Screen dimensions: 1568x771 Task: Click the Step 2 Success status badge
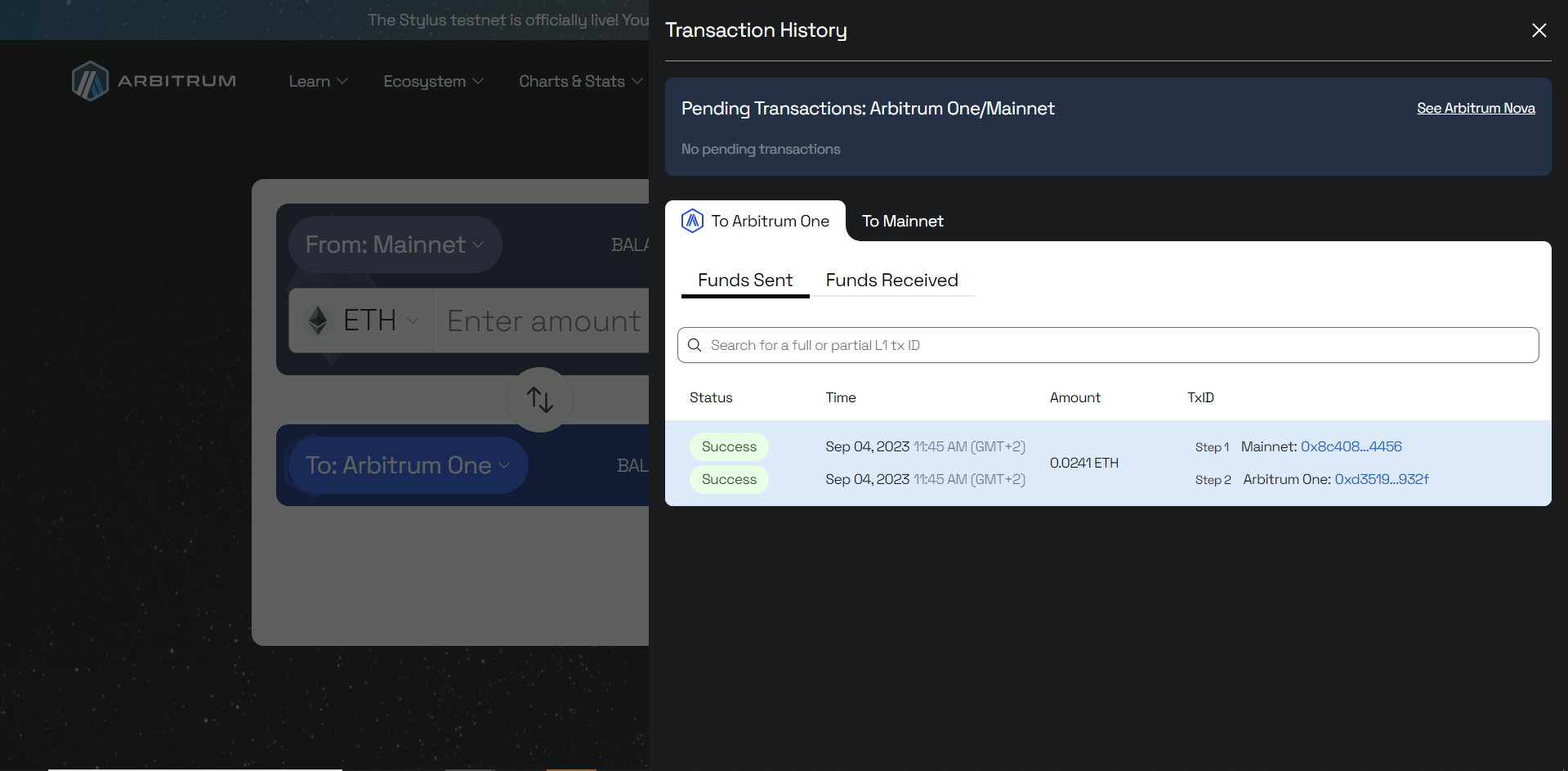(729, 479)
